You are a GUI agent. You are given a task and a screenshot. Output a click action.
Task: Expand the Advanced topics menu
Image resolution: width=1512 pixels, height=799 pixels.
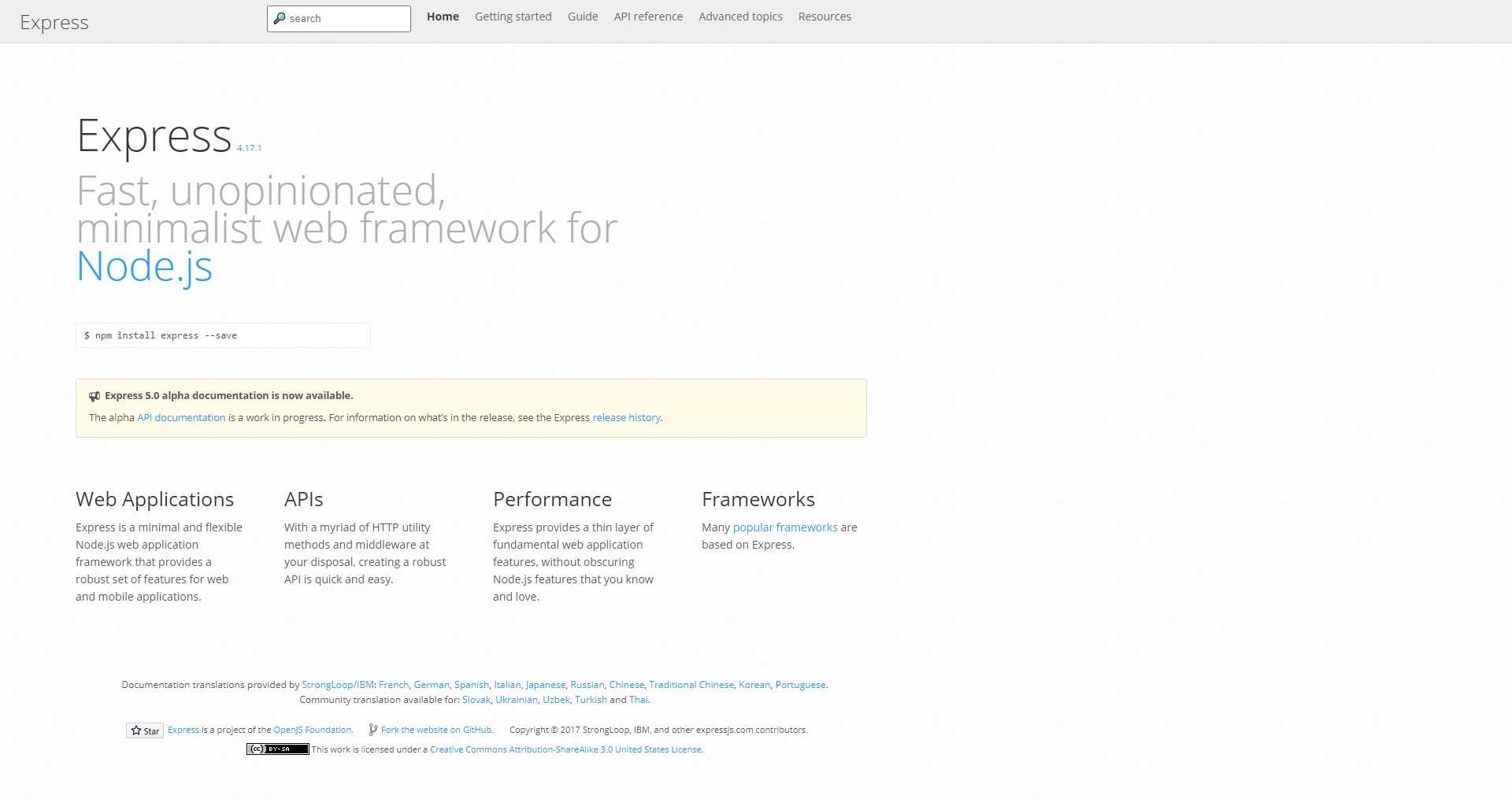[740, 17]
